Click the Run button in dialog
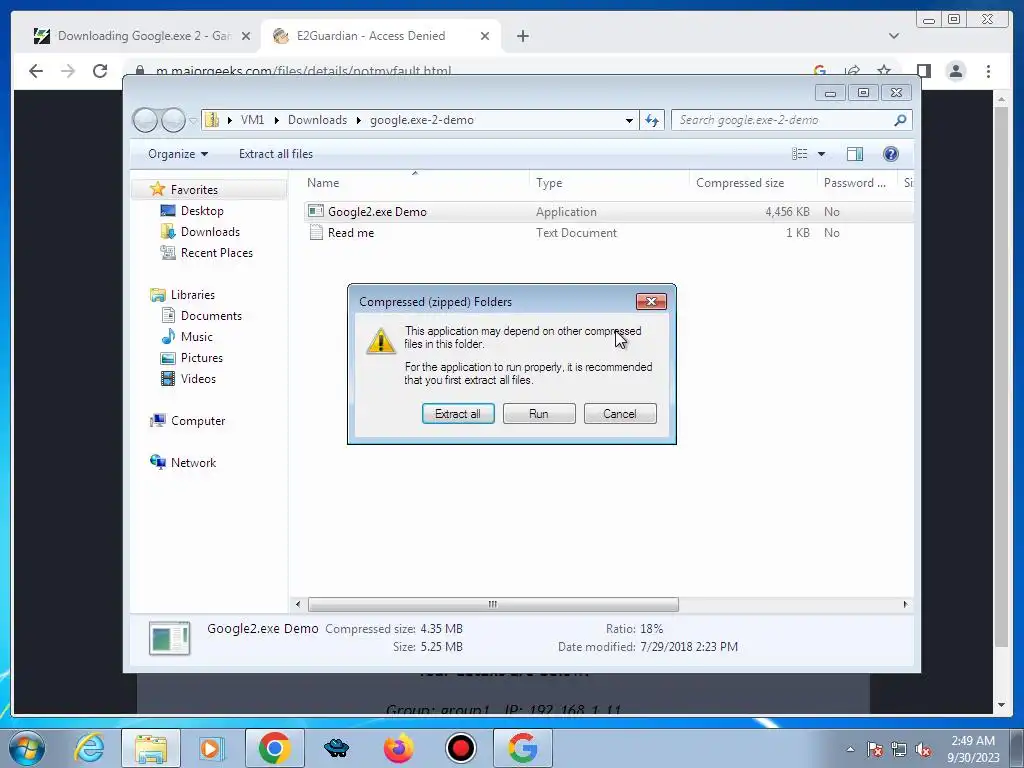Image resolution: width=1024 pixels, height=768 pixels. click(x=539, y=414)
